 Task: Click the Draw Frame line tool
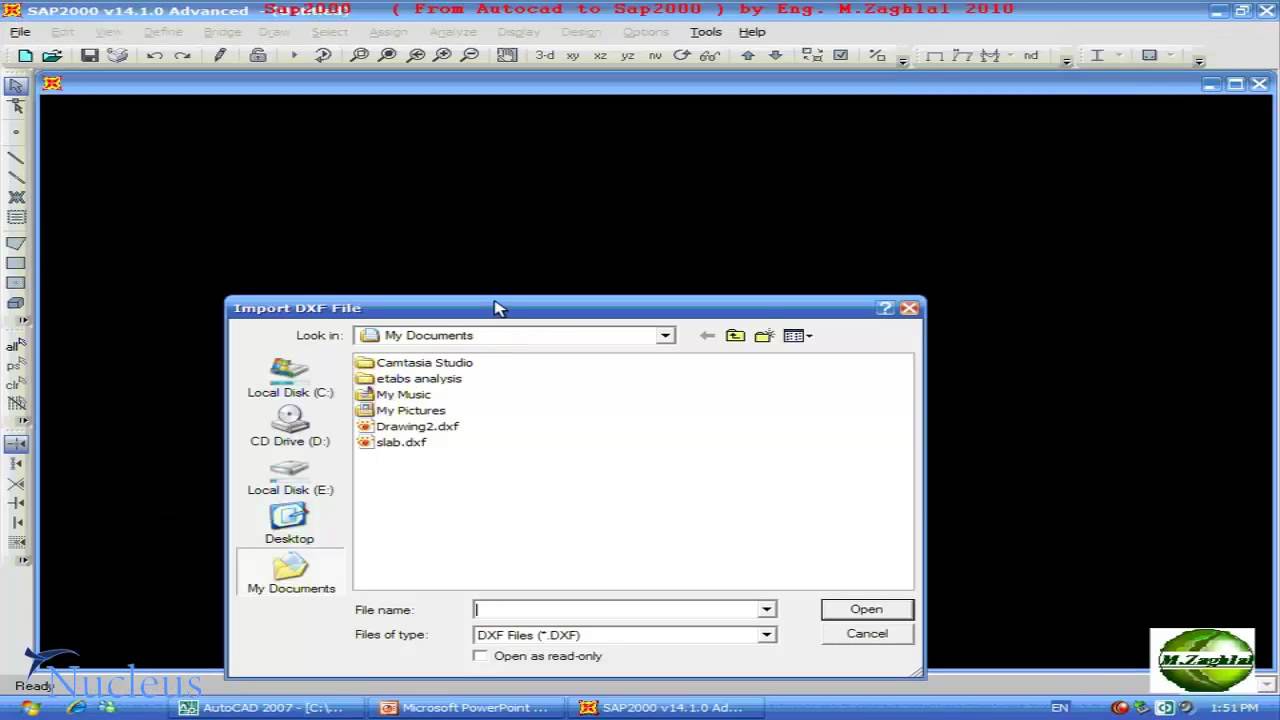click(16, 158)
